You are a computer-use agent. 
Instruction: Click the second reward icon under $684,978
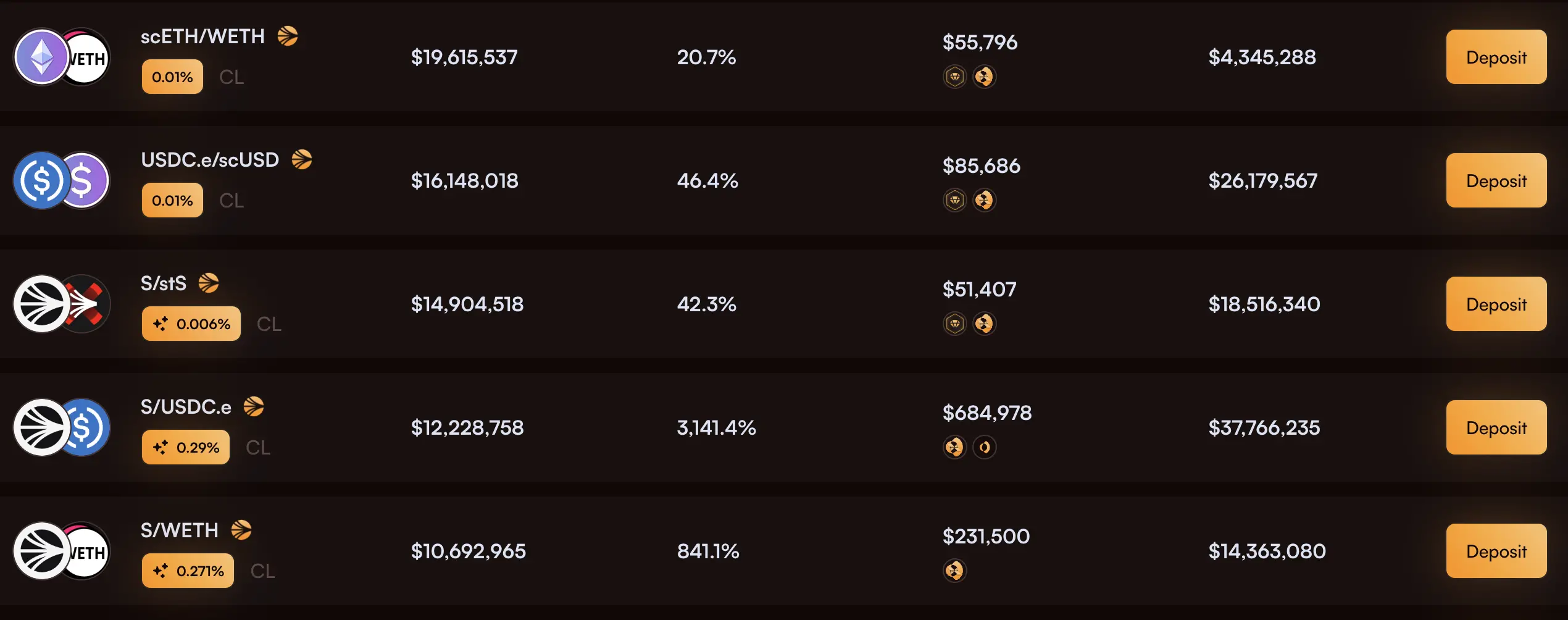click(985, 447)
